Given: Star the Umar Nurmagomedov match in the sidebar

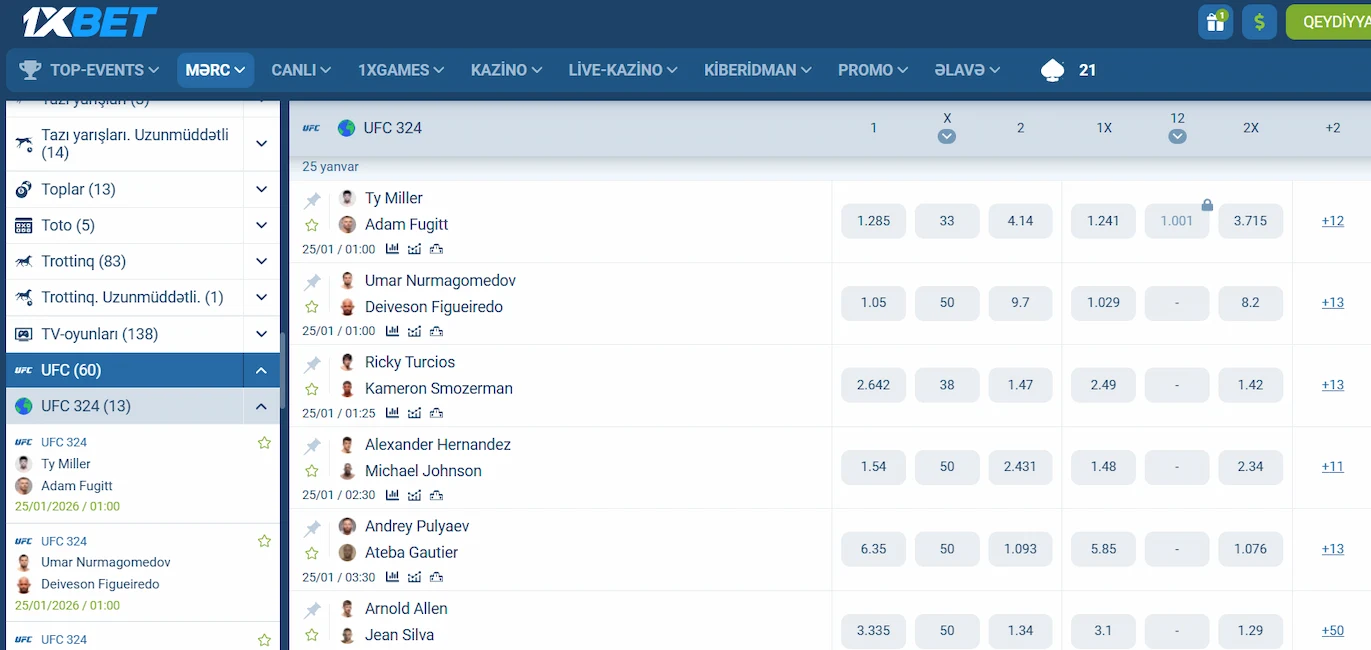Looking at the screenshot, I should (264, 541).
